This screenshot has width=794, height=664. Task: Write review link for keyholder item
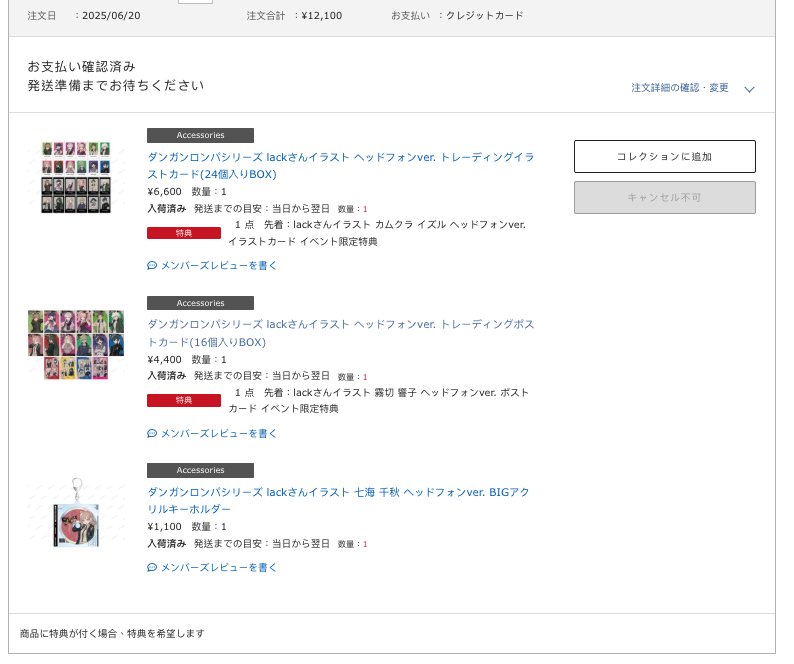(218, 568)
